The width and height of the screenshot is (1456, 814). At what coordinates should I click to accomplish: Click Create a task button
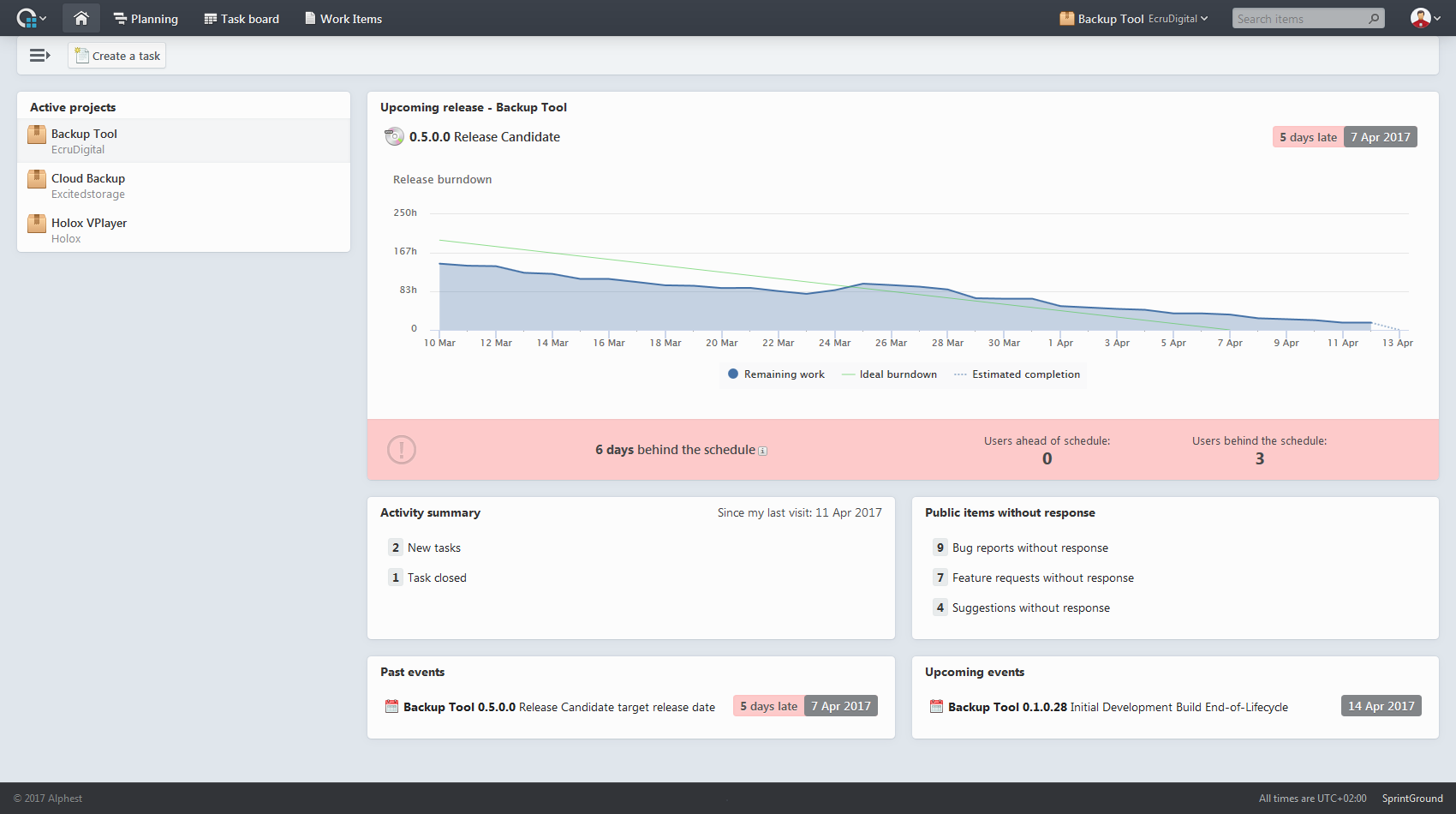(117, 56)
